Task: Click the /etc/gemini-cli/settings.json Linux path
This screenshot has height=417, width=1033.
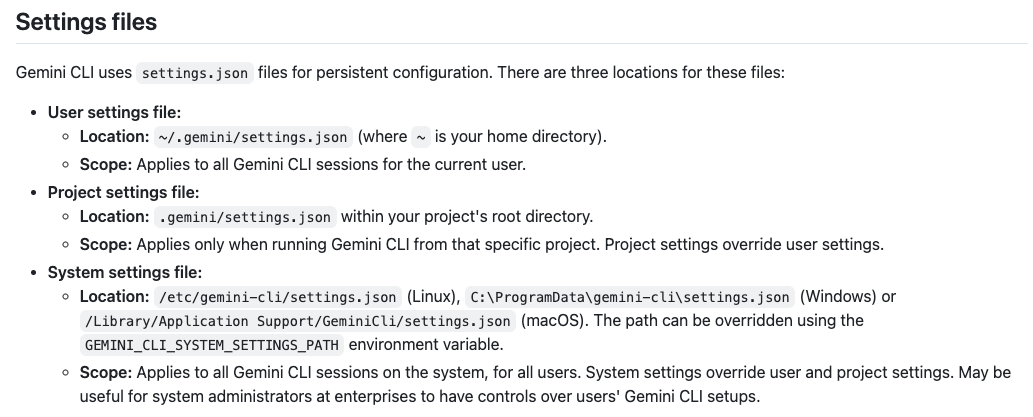Action: point(278,297)
